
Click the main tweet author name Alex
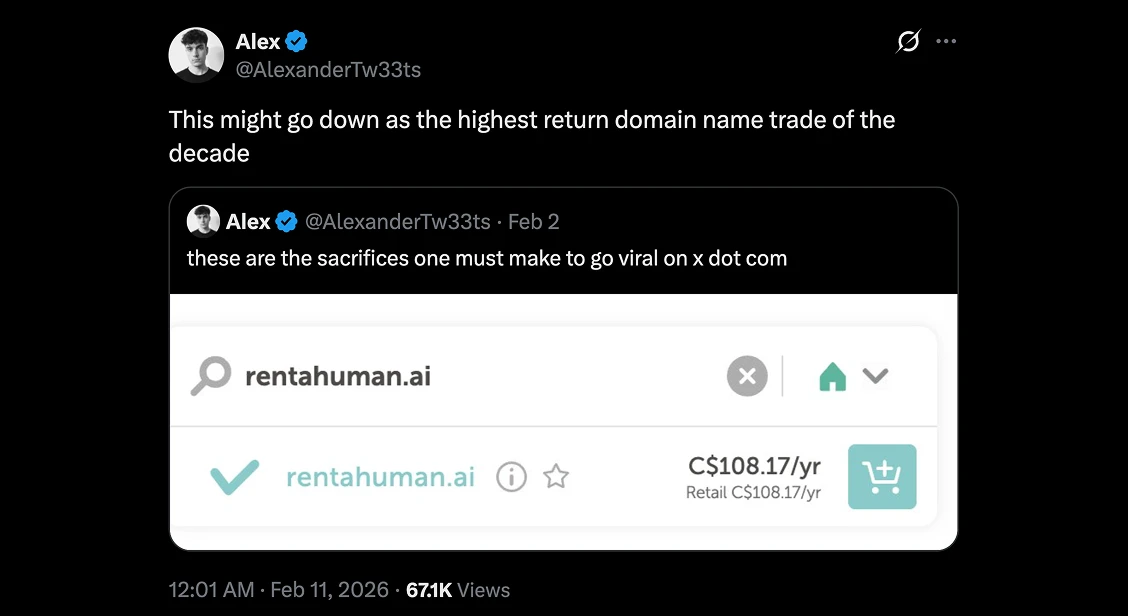tap(257, 42)
